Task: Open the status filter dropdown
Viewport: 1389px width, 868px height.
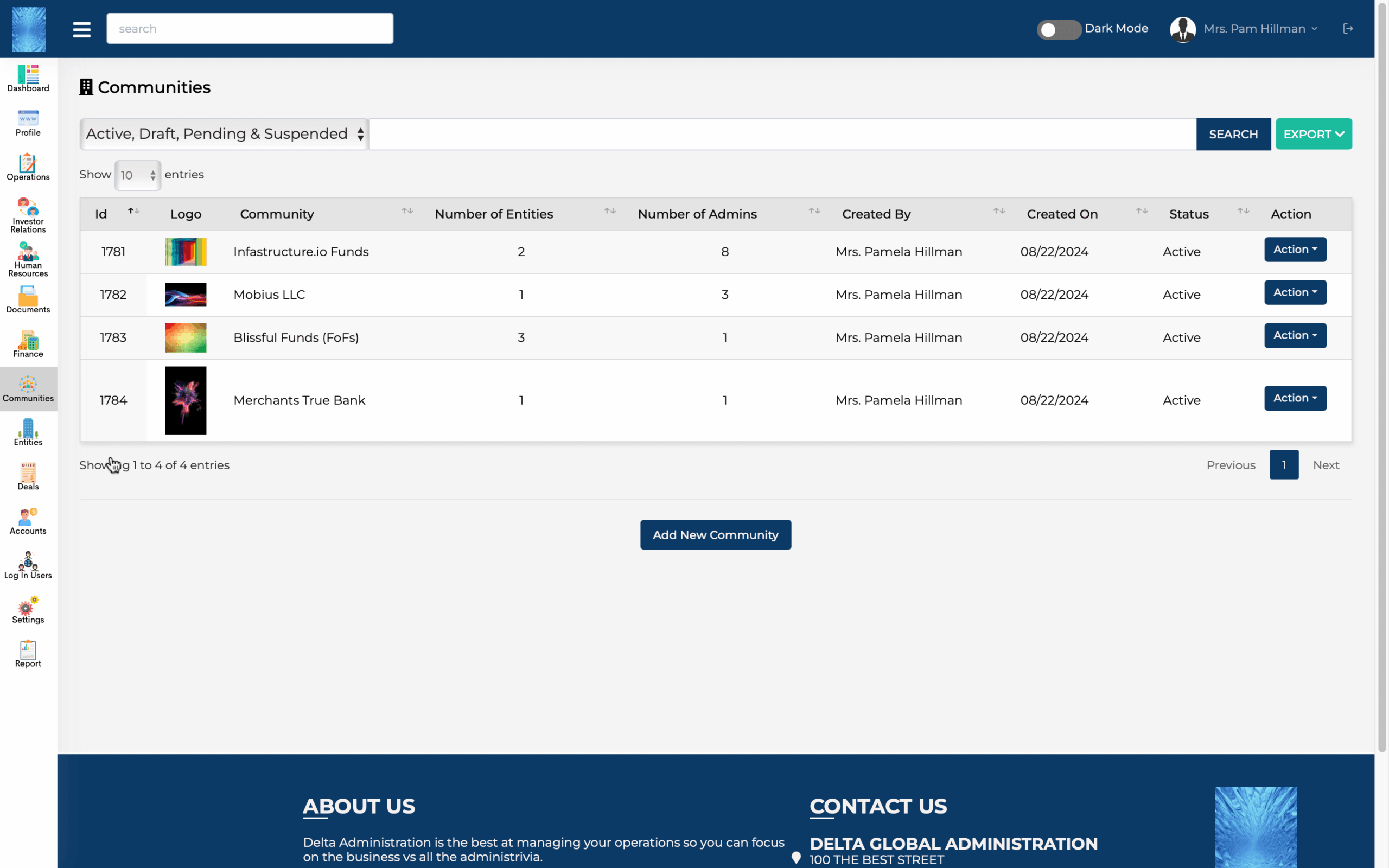Action: (x=225, y=134)
